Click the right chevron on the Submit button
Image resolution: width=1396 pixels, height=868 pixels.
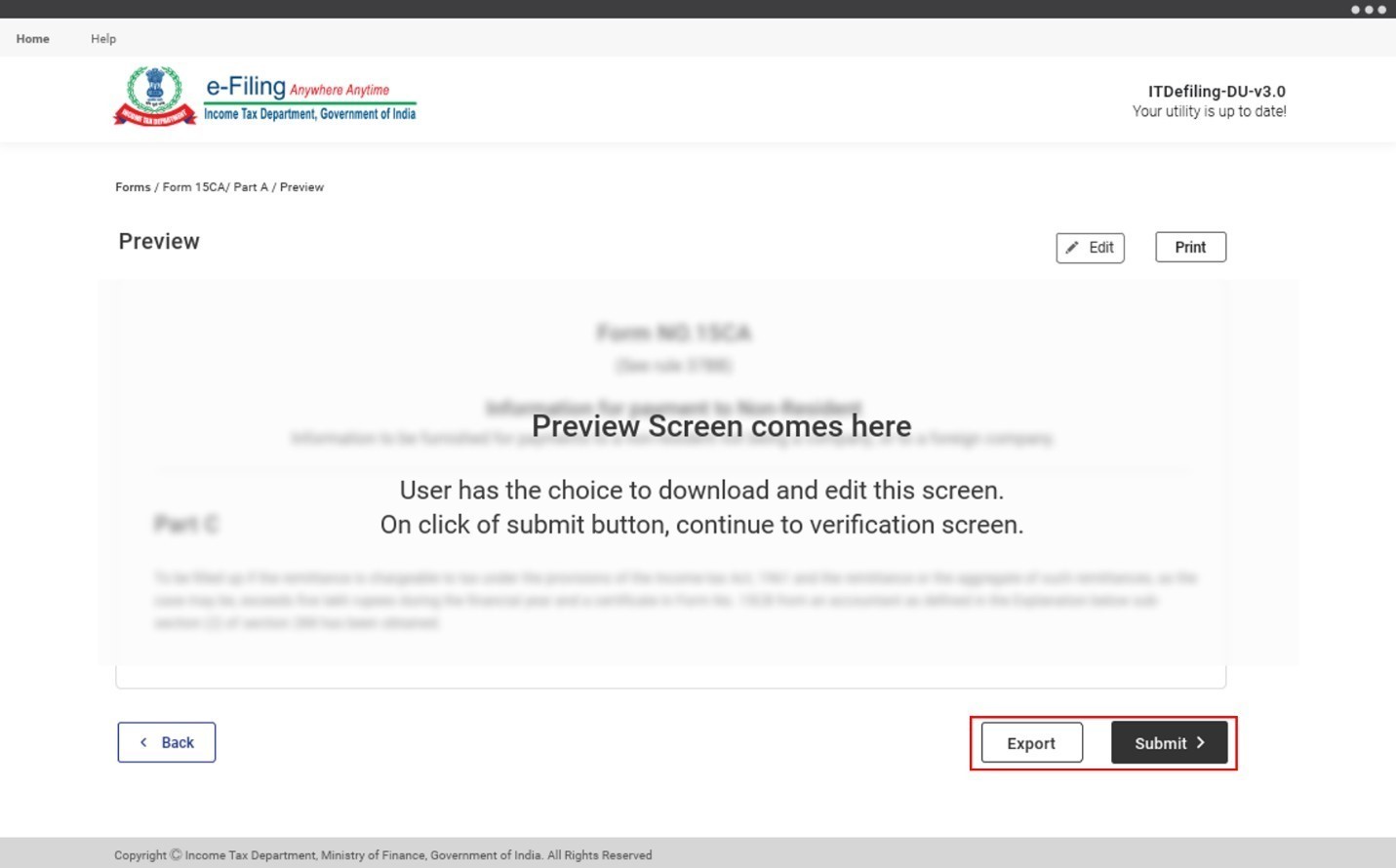[1200, 743]
